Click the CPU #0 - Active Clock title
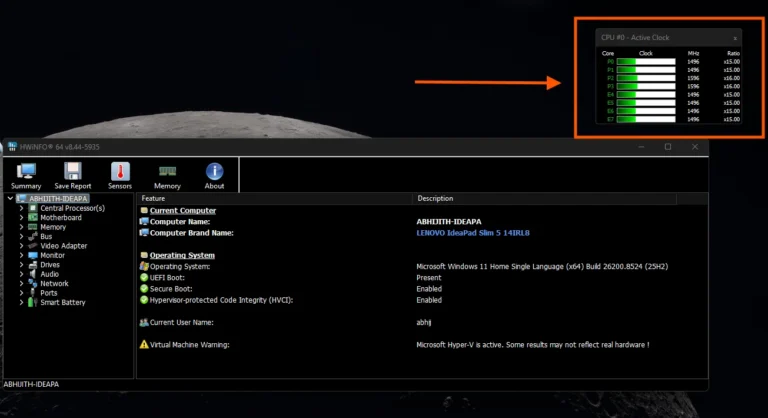The width and height of the screenshot is (768, 418). (x=635, y=37)
